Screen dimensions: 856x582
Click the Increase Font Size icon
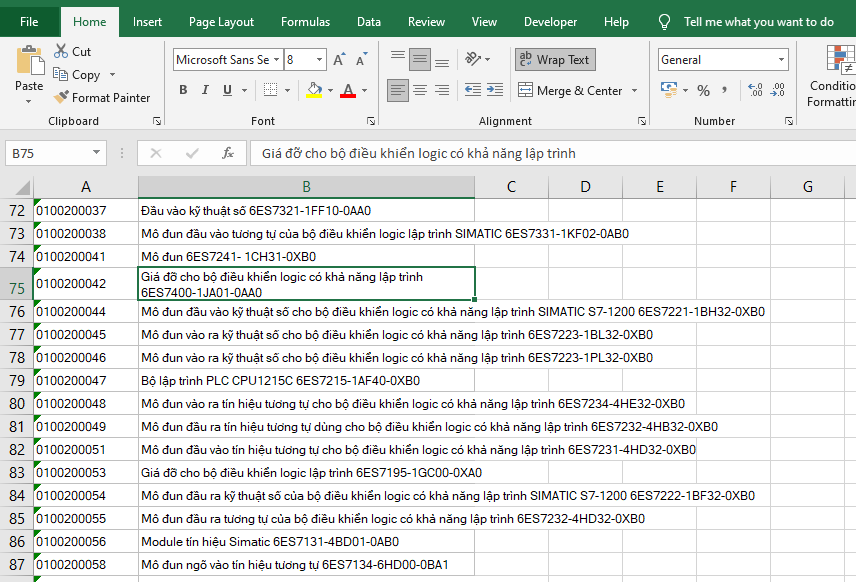(x=339, y=60)
